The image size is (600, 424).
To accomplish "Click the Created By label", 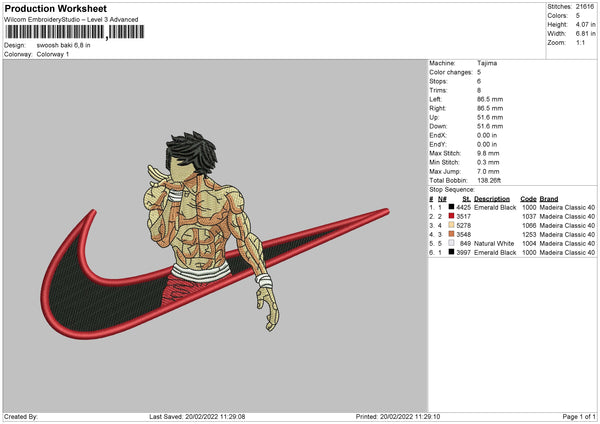I will (x=21, y=417).
